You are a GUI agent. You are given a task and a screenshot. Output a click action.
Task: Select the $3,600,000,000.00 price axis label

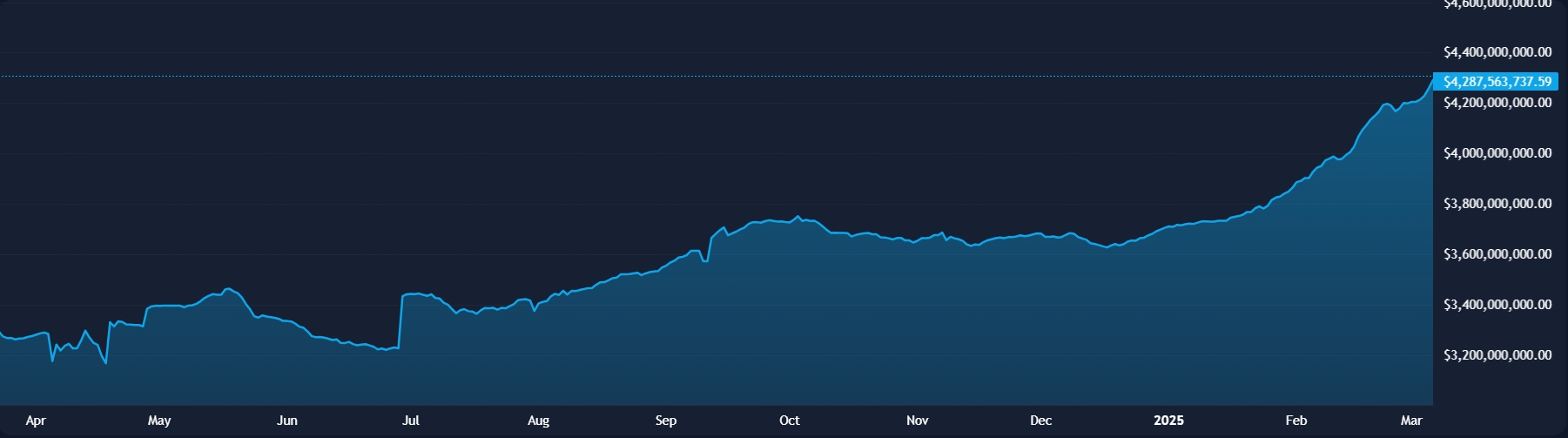pyautogui.click(x=1497, y=254)
